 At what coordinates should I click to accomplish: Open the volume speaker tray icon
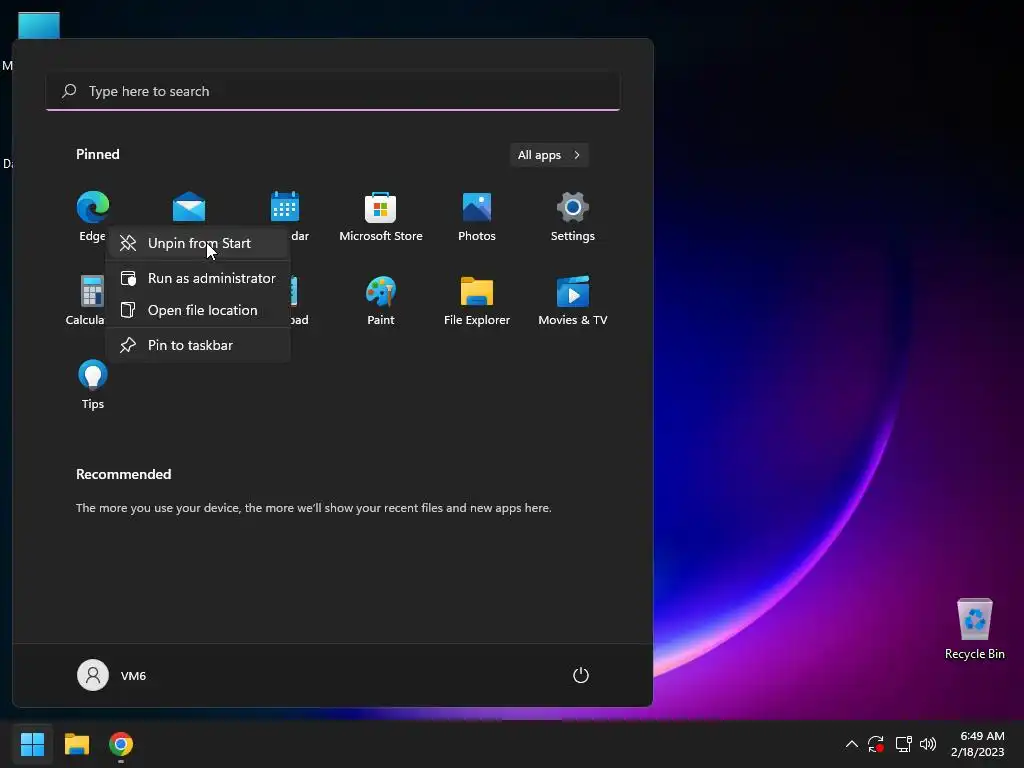928,744
